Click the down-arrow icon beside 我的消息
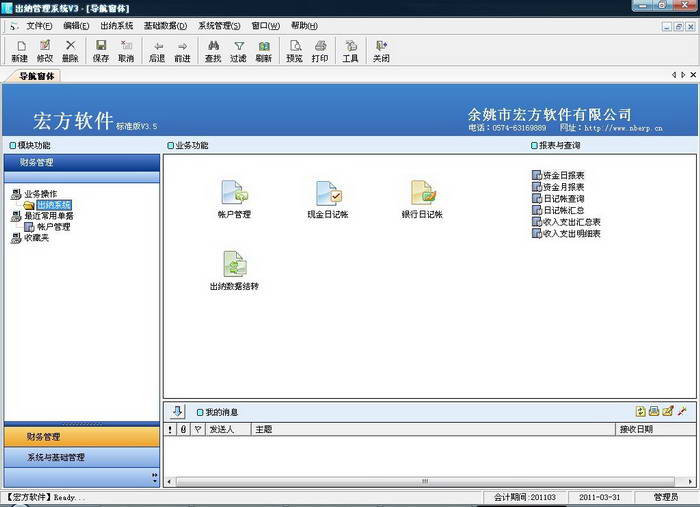Screen dimensions: 700x507 [177, 411]
